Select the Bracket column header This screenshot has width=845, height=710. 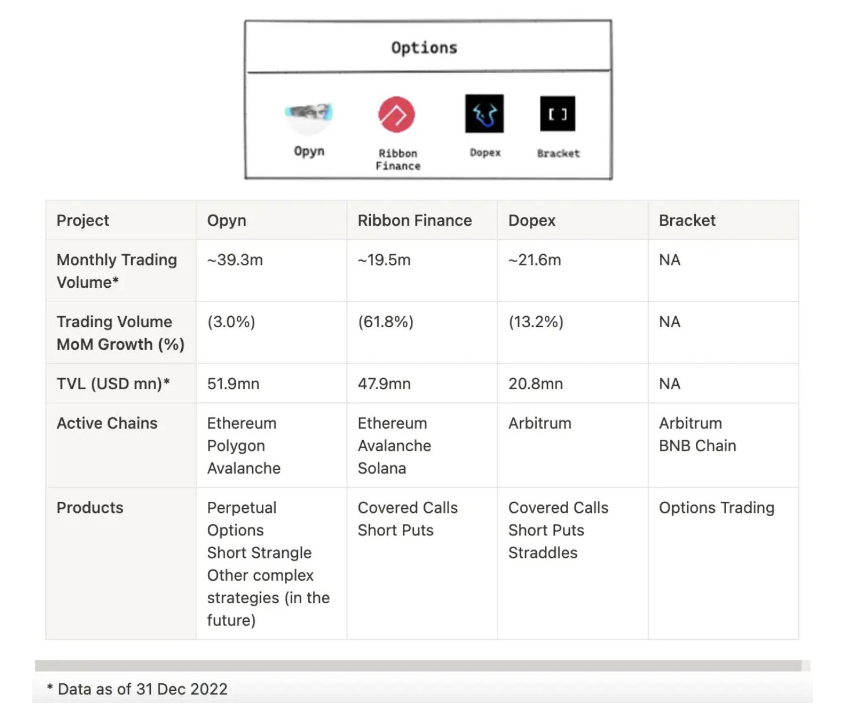[723, 220]
